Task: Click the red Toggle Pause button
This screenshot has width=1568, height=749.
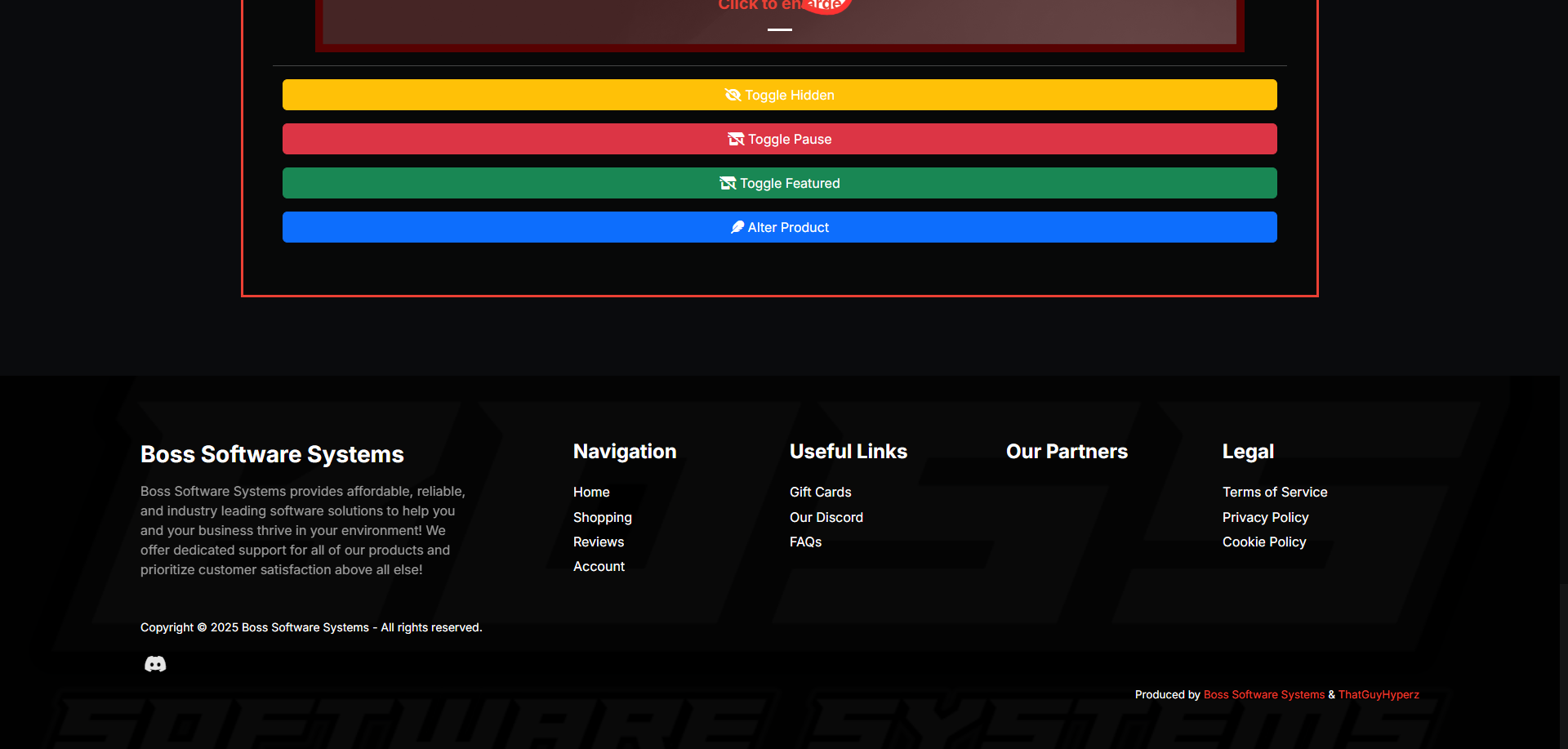Action: coord(780,139)
